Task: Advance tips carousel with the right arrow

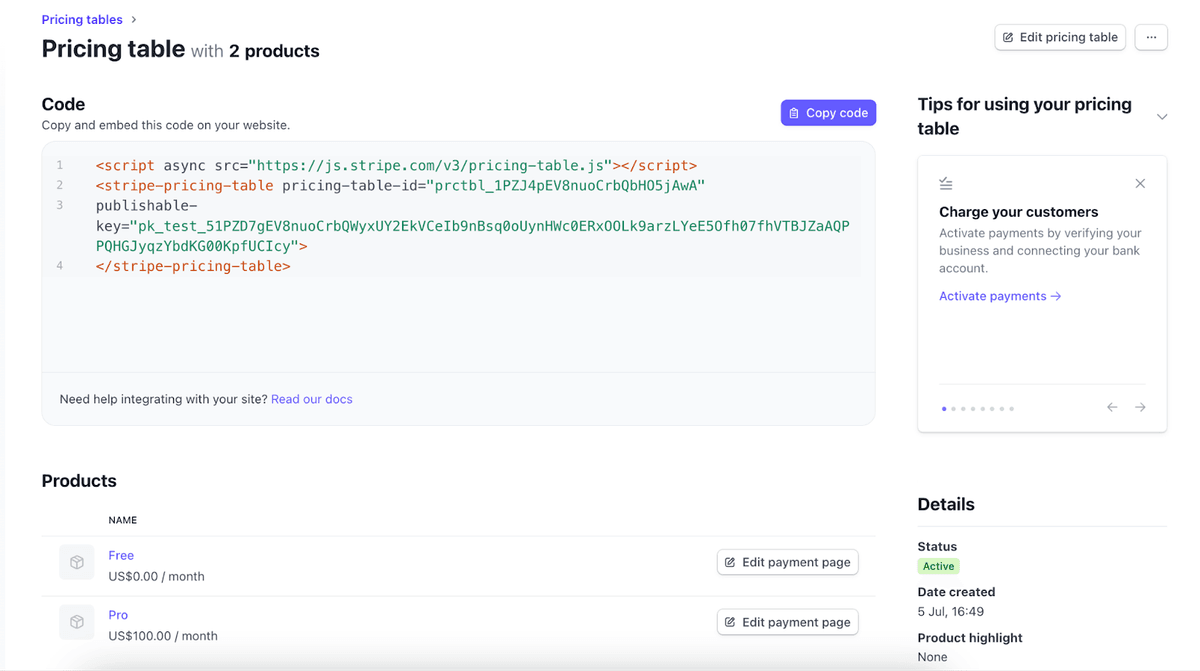Action: [x=1140, y=407]
